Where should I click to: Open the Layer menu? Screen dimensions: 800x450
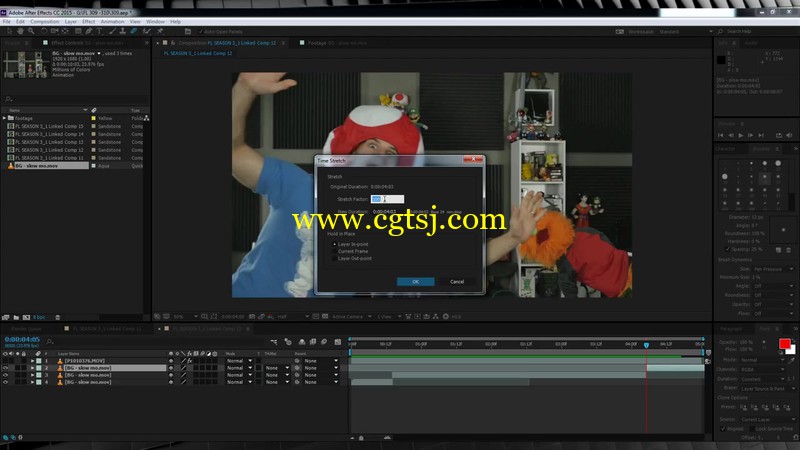(x=70, y=22)
